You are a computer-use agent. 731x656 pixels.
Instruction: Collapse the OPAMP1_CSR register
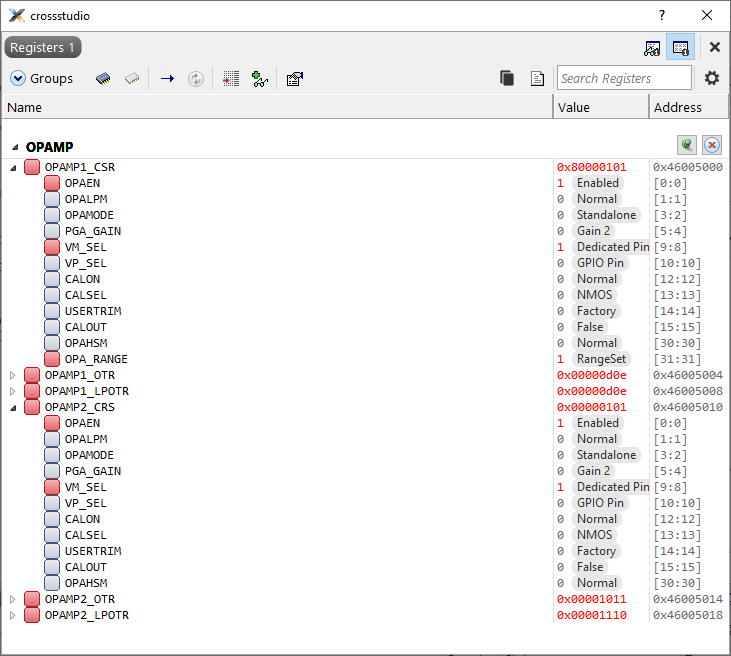pyautogui.click(x=13, y=168)
